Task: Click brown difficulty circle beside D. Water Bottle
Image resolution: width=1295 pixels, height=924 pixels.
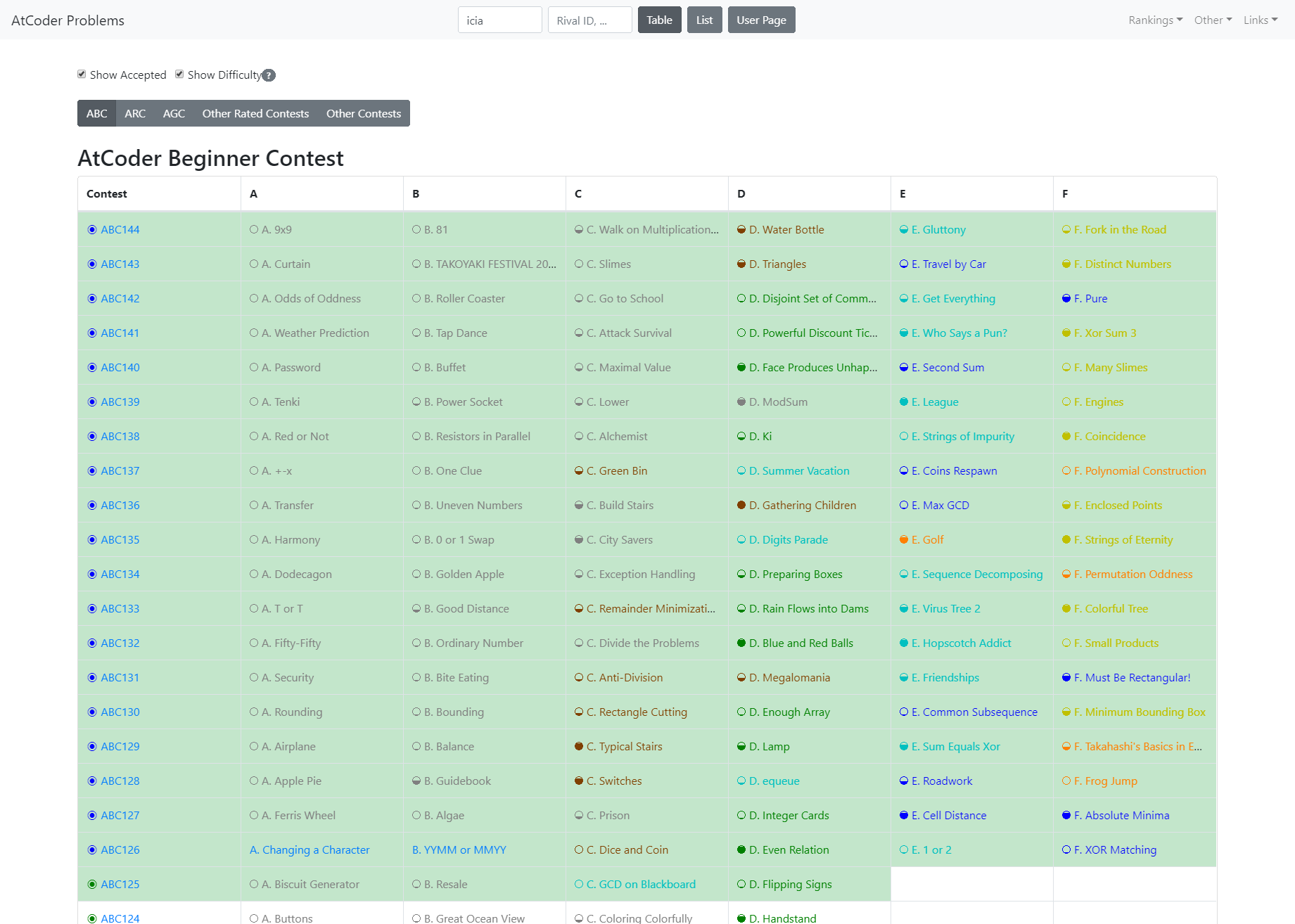Action: [x=741, y=230]
